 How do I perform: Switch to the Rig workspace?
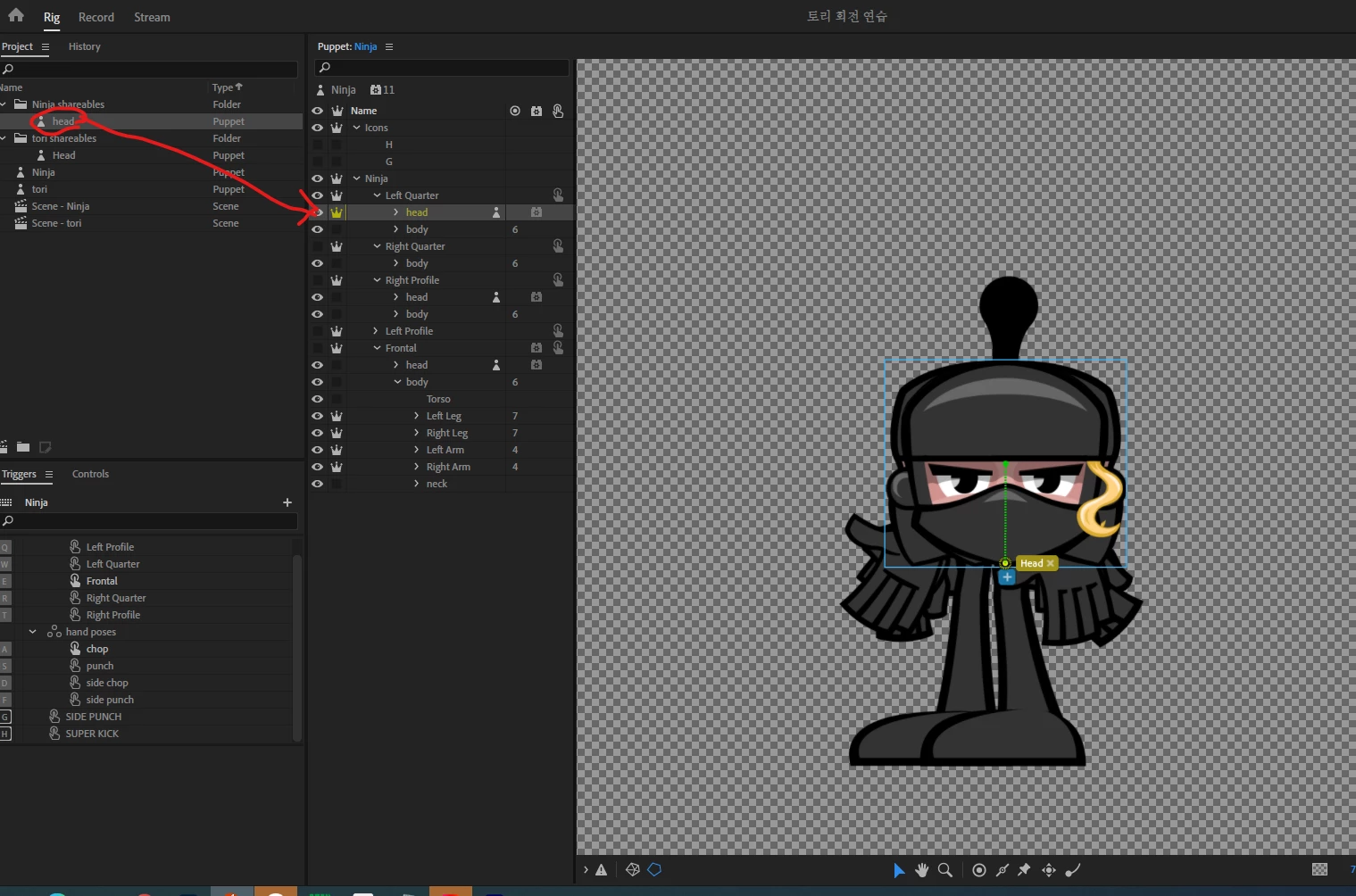pyautogui.click(x=52, y=17)
